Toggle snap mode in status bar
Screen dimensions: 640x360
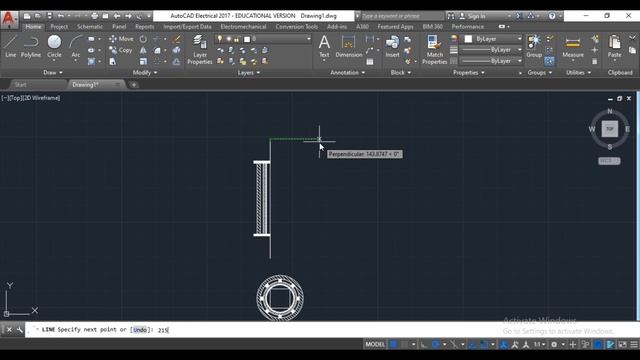click(404, 344)
